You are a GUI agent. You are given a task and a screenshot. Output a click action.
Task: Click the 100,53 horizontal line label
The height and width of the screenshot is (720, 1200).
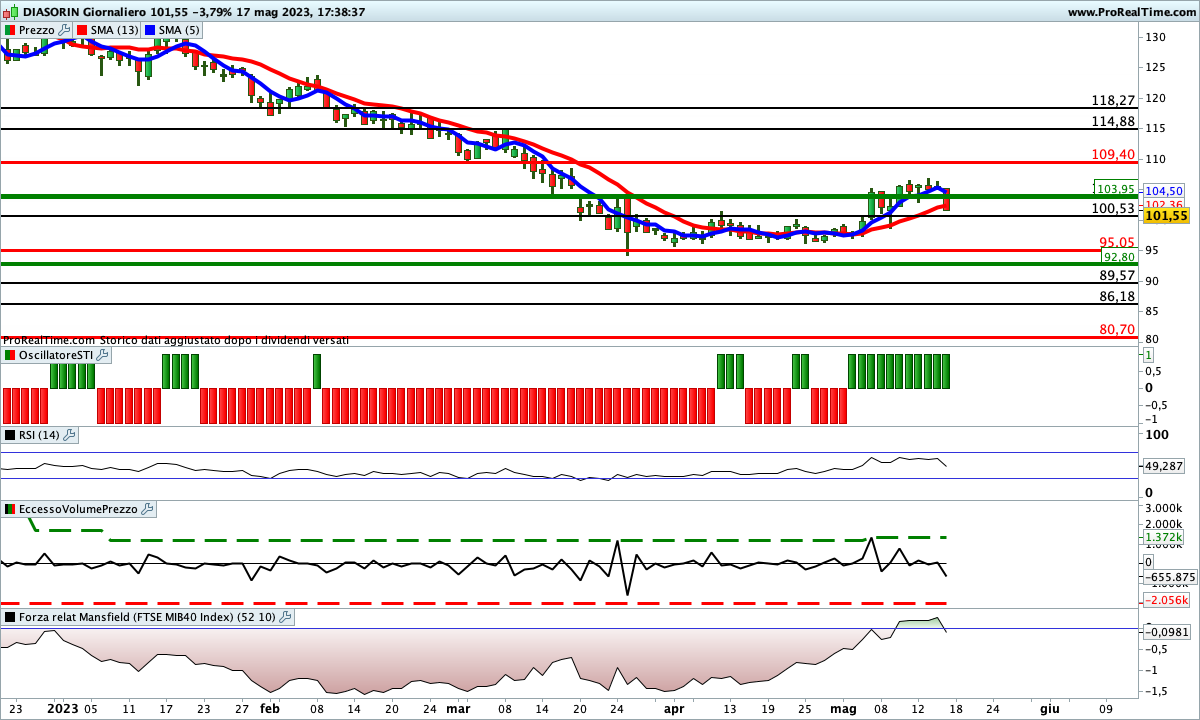(x=1114, y=208)
